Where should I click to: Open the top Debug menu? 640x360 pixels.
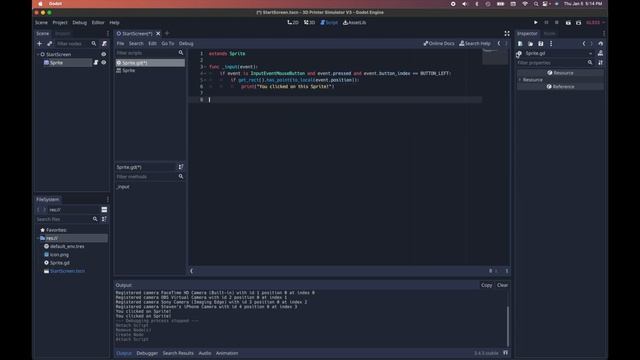click(x=80, y=22)
